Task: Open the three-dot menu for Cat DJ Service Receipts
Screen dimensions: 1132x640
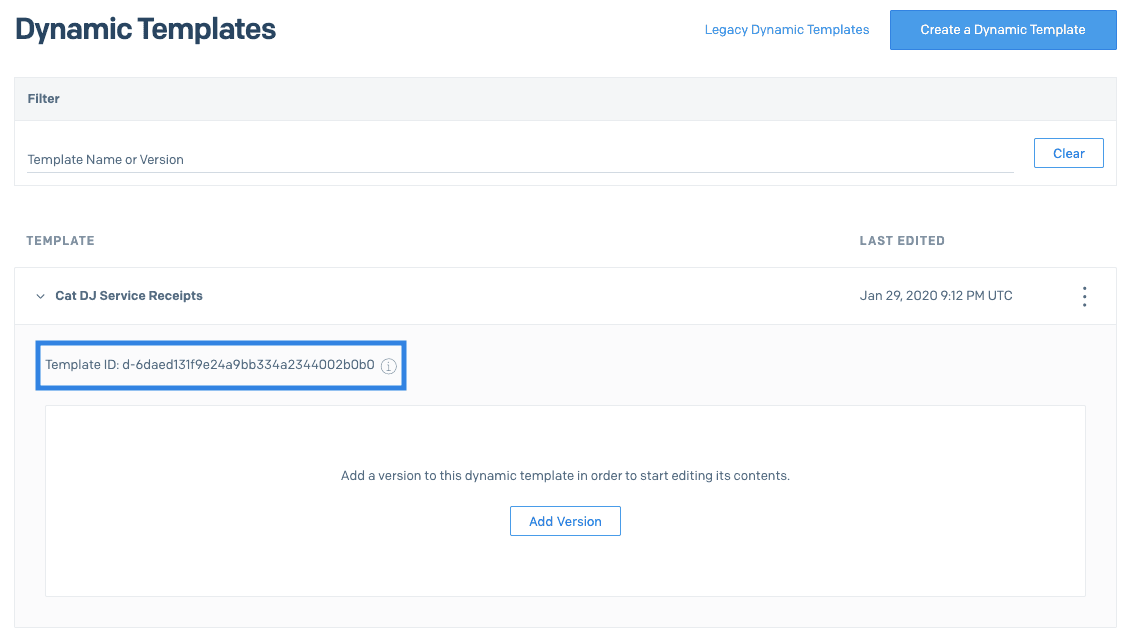Action: [1084, 297]
